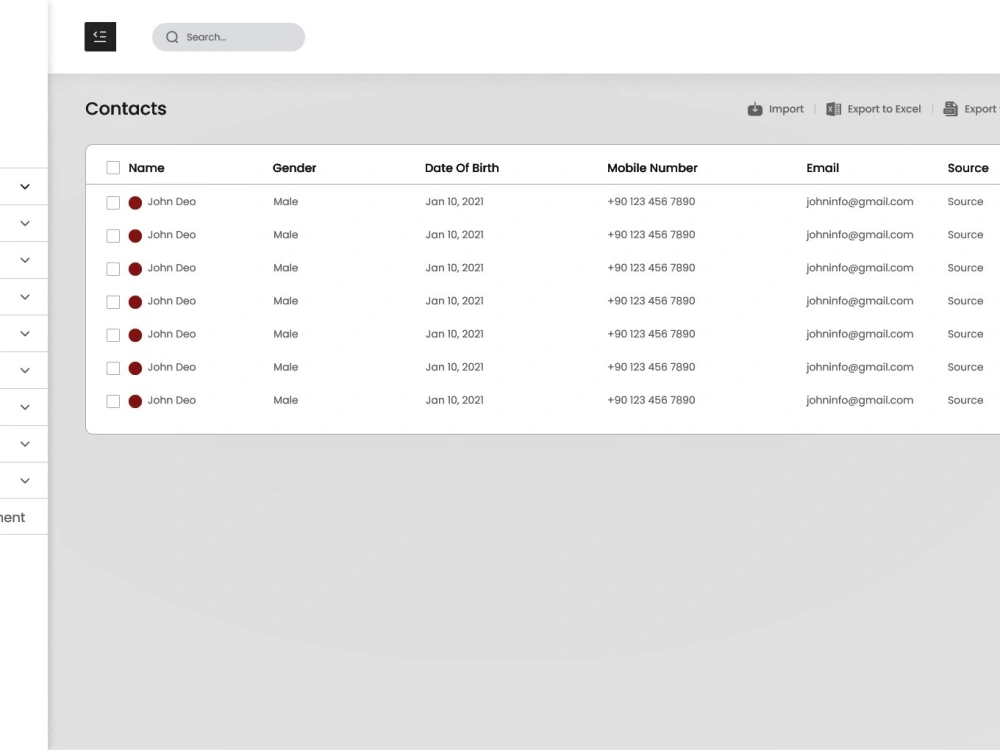Click the Contacts page heading

(126, 108)
